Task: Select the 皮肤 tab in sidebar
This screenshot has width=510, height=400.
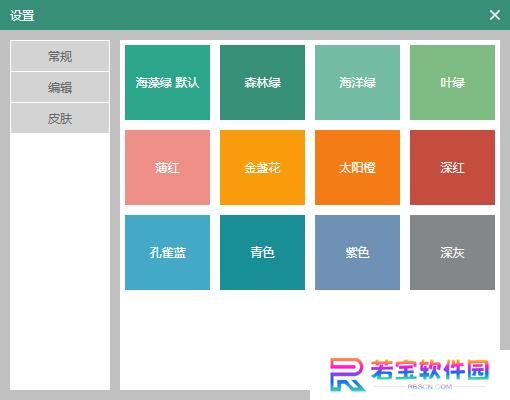Action: tap(60, 118)
